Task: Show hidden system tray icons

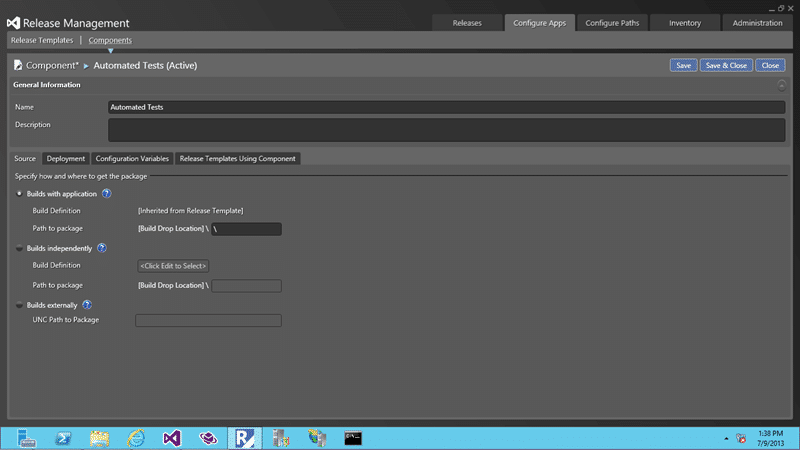Action: [x=726, y=439]
